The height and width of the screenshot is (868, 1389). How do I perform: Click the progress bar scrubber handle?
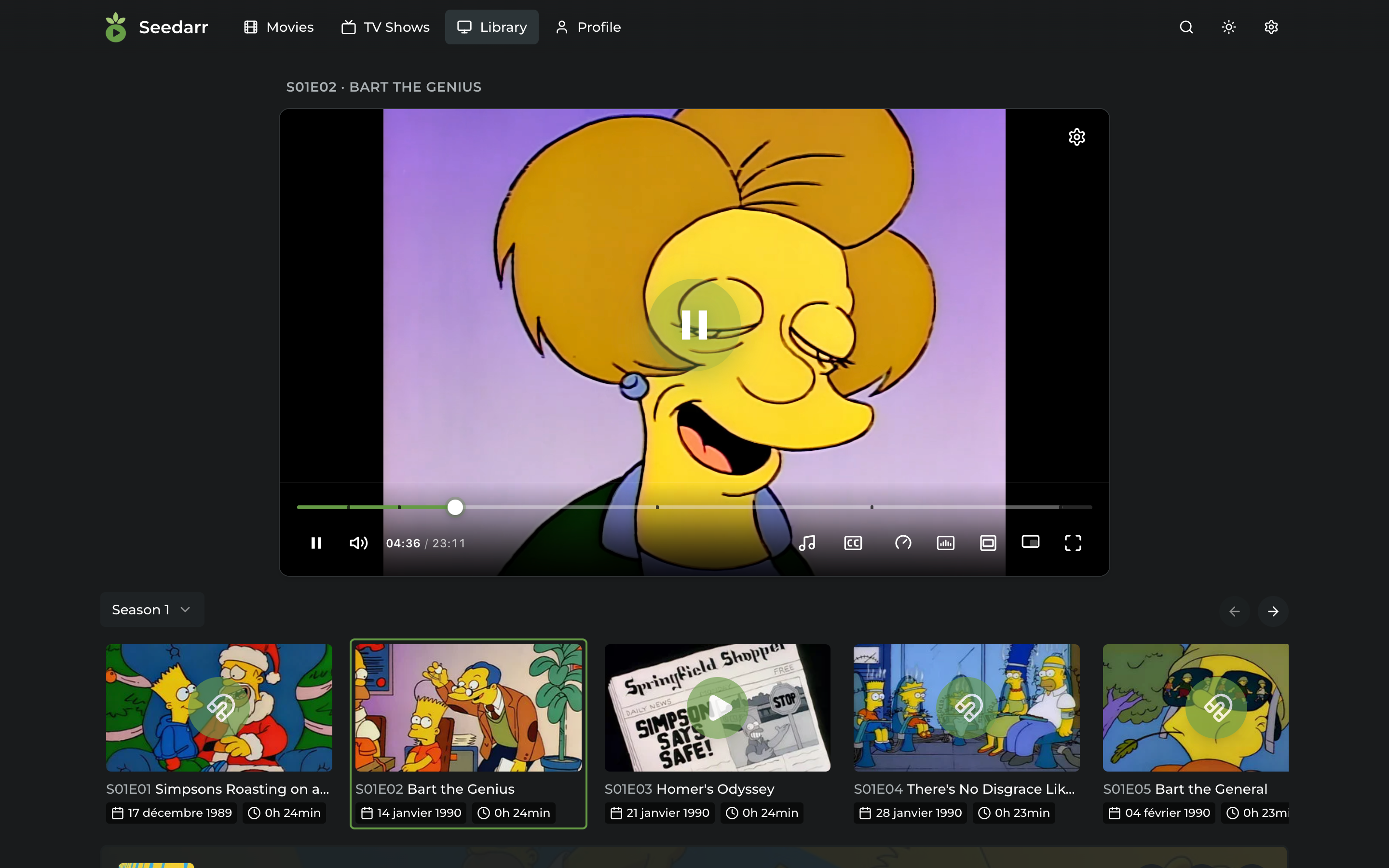click(x=455, y=507)
